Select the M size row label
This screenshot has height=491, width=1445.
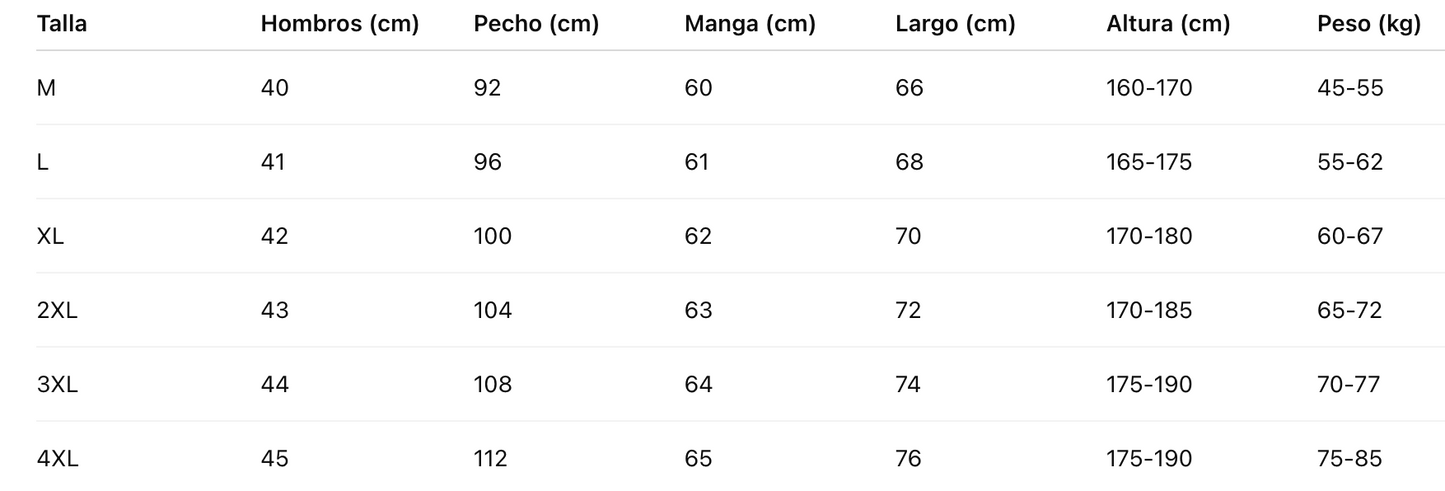pos(46,88)
